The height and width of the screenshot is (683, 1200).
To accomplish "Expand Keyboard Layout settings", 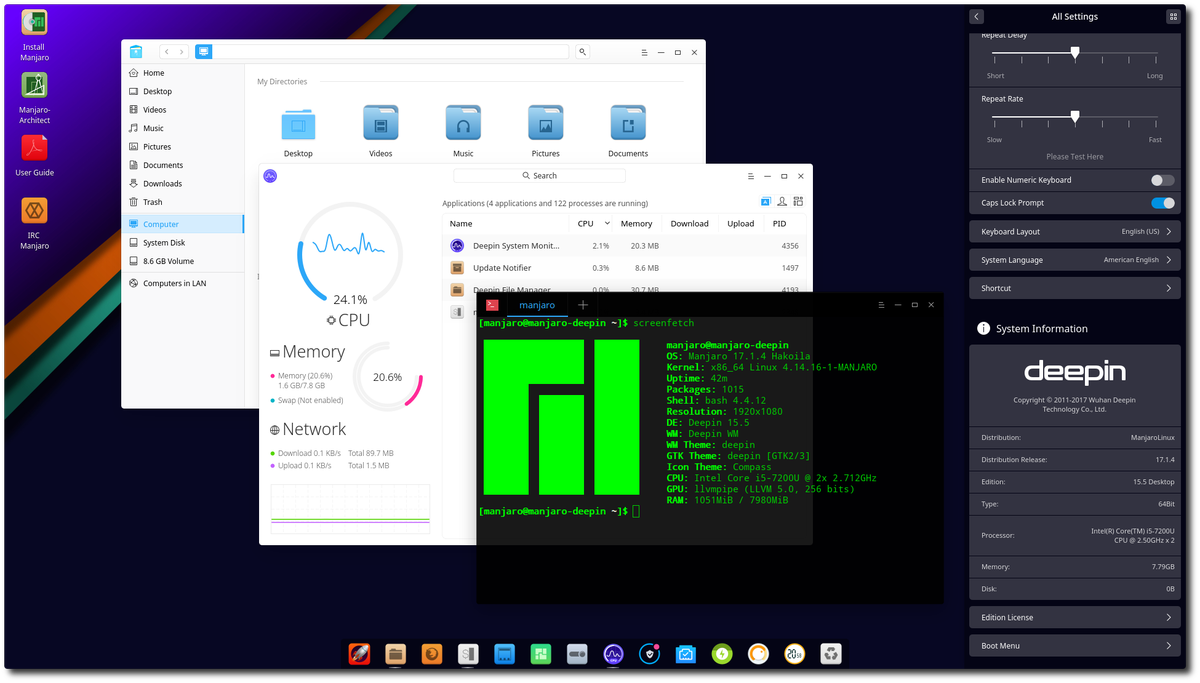I will click(1074, 231).
